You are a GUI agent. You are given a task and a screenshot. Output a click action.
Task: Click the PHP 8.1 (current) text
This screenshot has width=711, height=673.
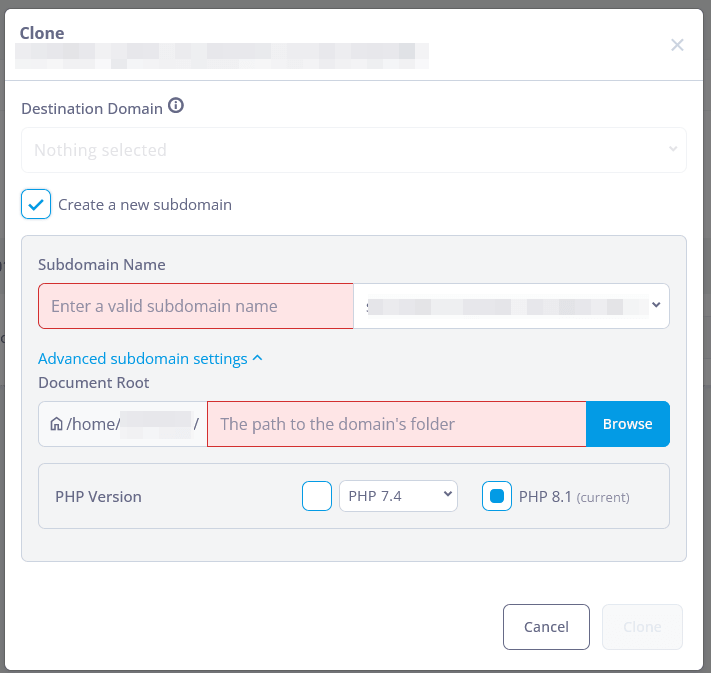574,497
